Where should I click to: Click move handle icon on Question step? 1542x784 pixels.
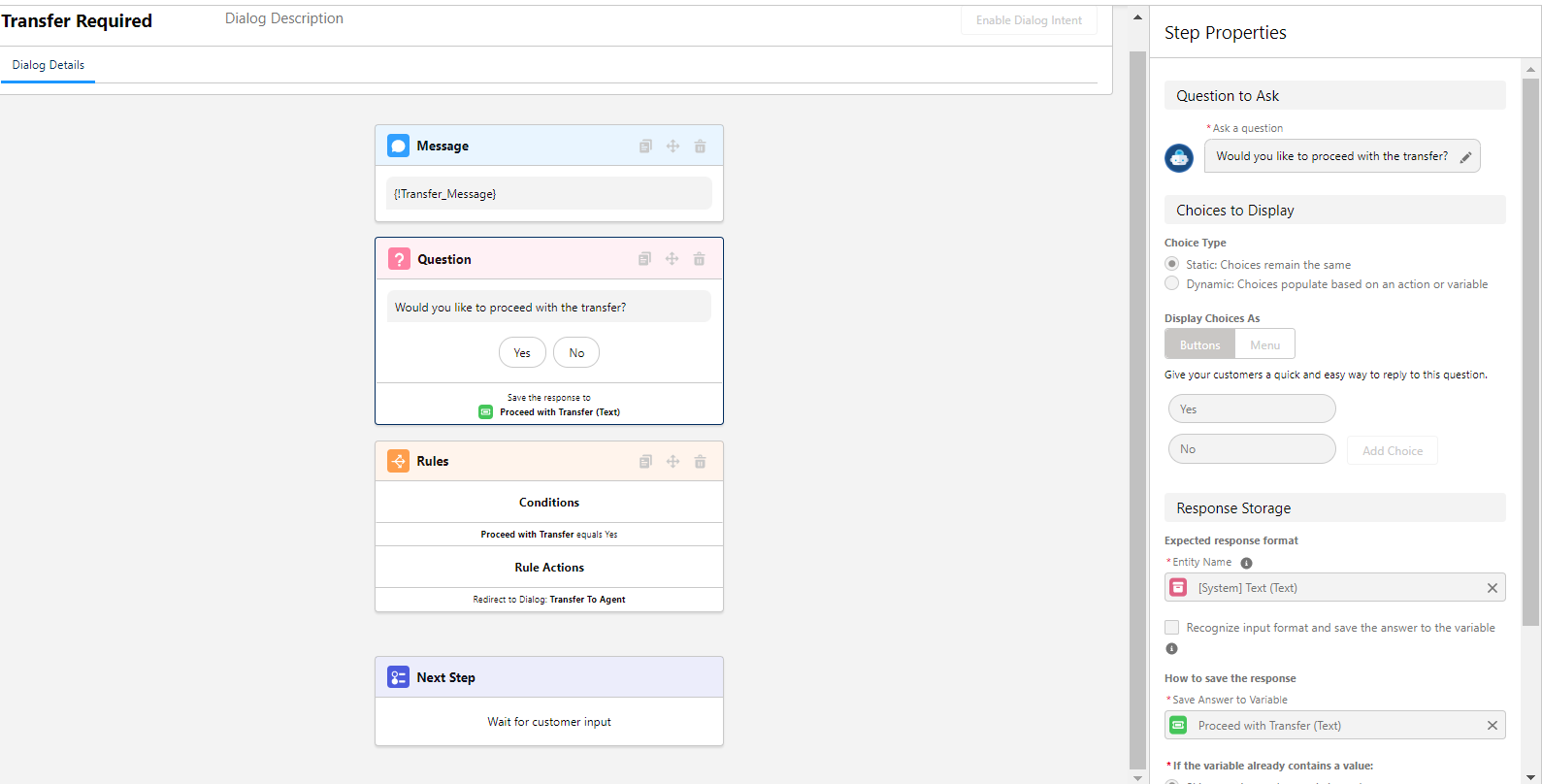click(672, 259)
